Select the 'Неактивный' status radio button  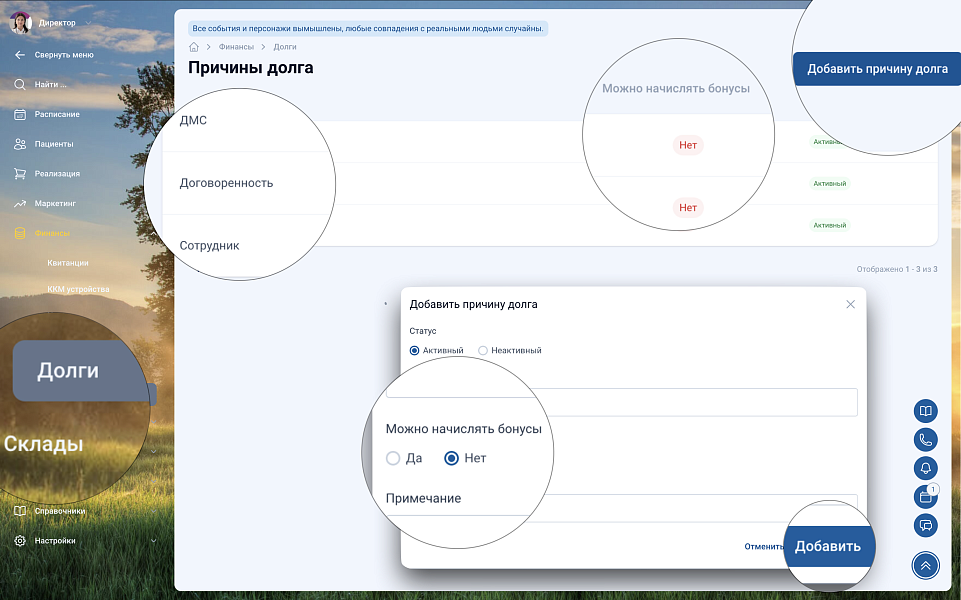pyautogui.click(x=483, y=351)
